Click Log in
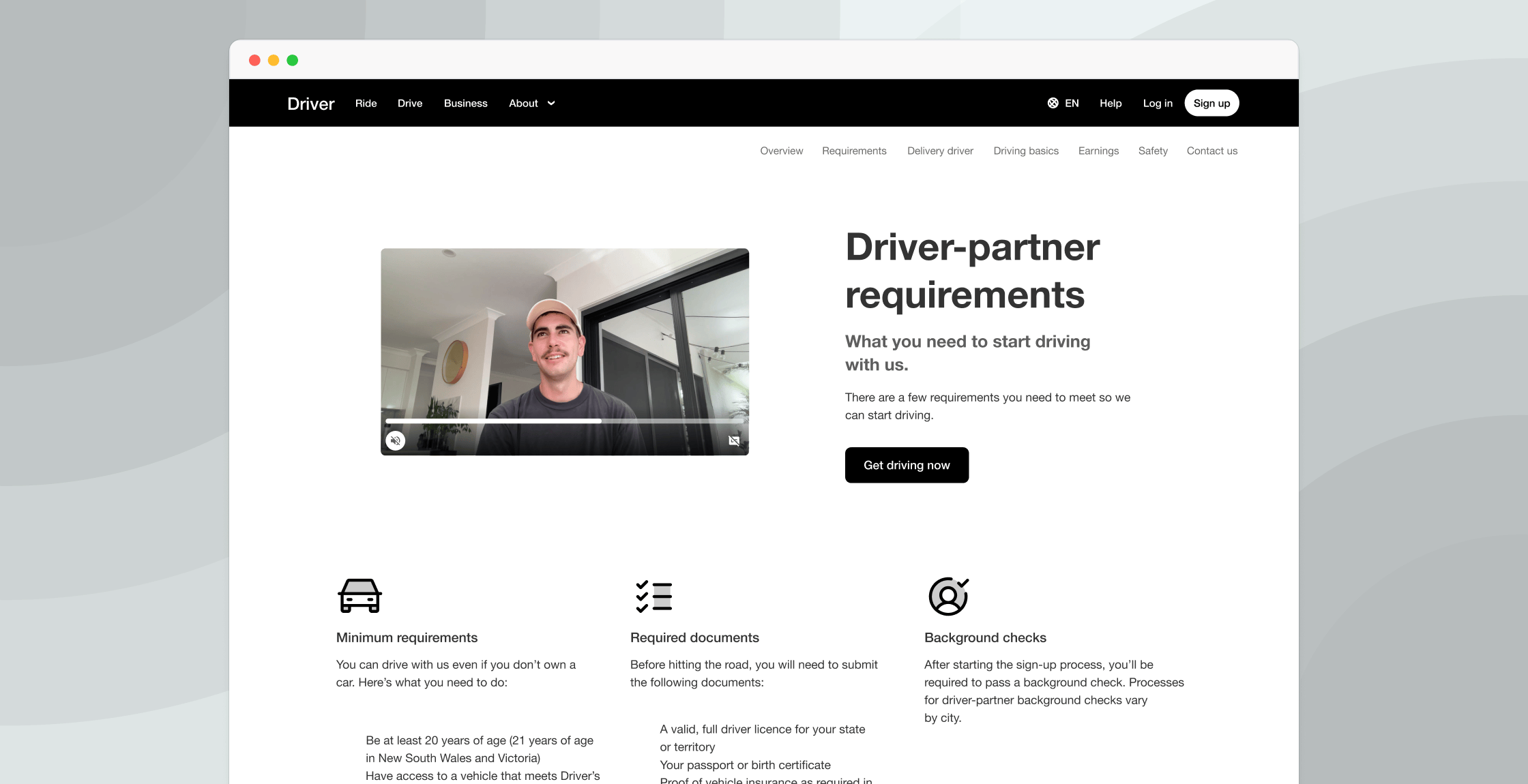Image resolution: width=1528 pixels, height=784 pixels. (1158, 103)
